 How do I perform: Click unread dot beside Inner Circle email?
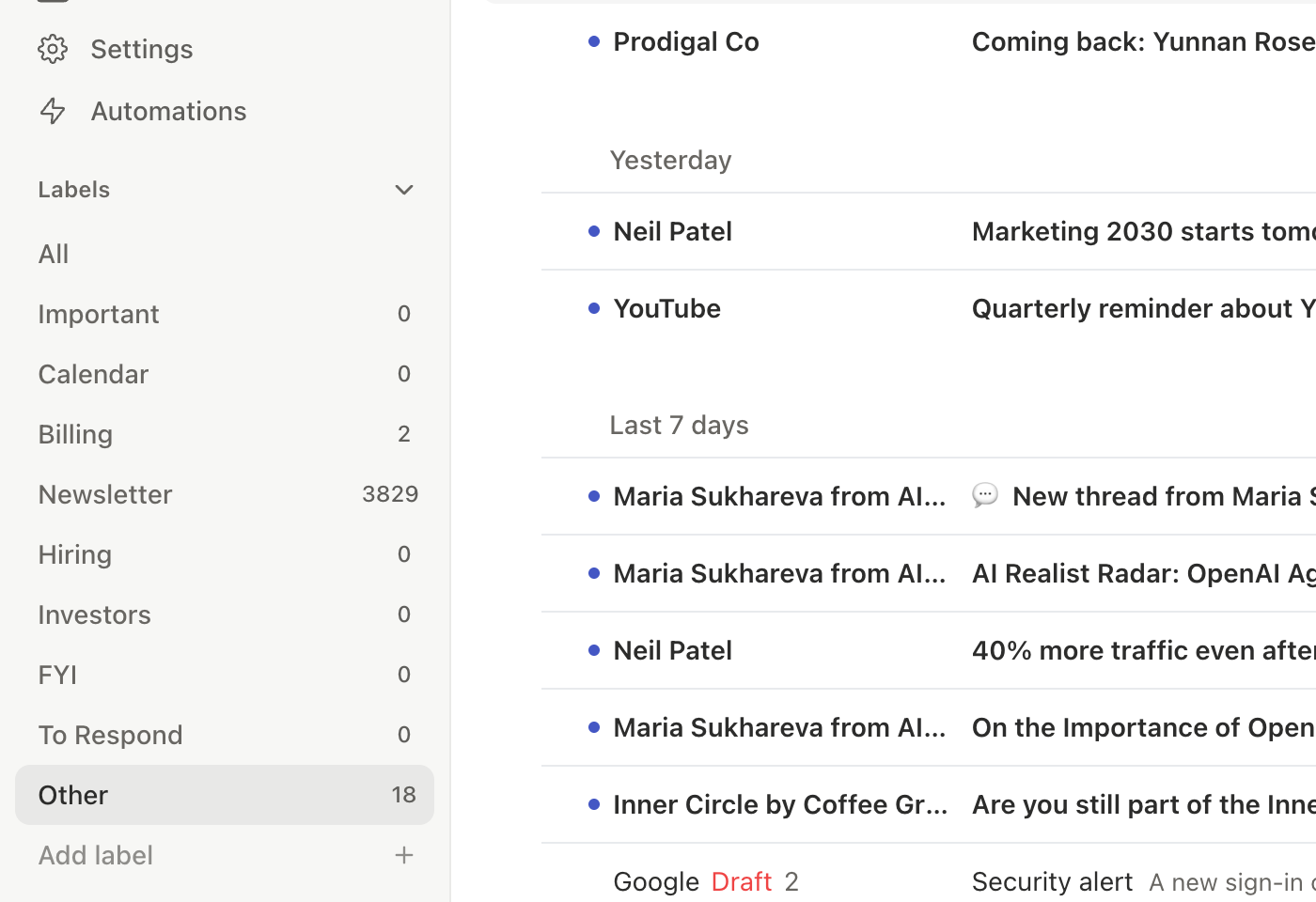coord(594,804)
